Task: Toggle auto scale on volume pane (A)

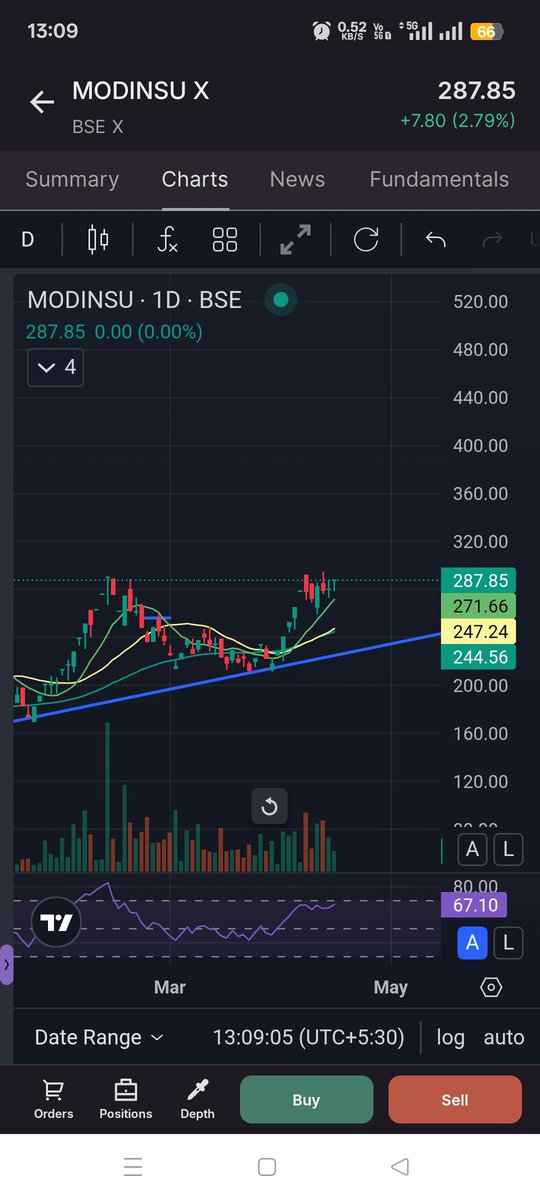Action: 472,850
